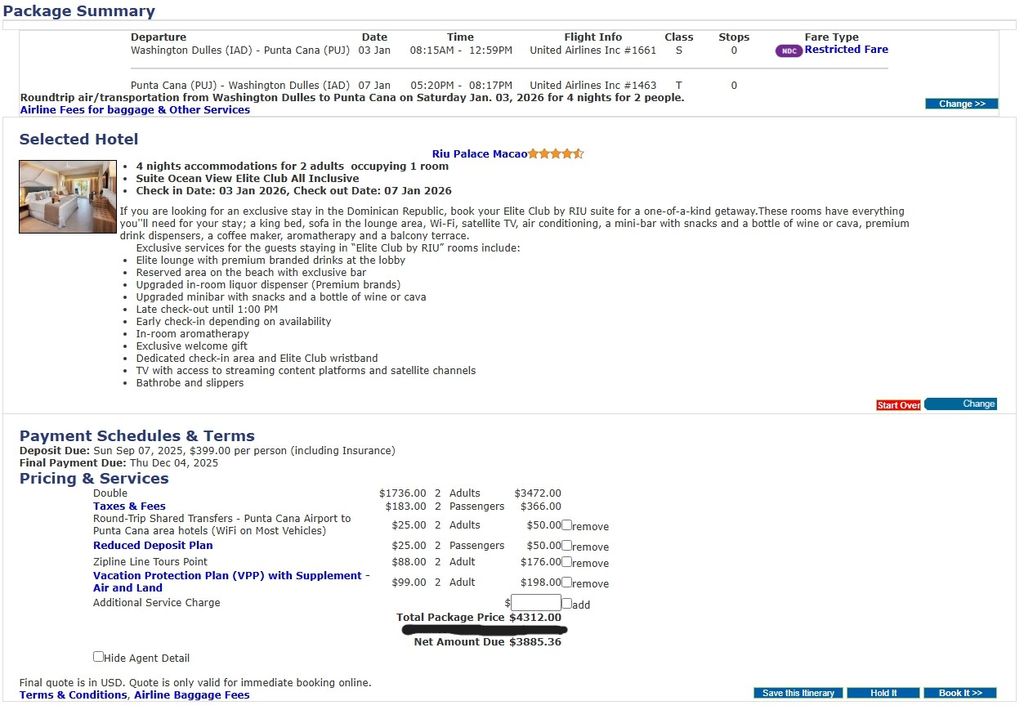Open the Terms & Conditions link
The height and width of the screenshot is (718, 1024).
(x=74, y=695)
